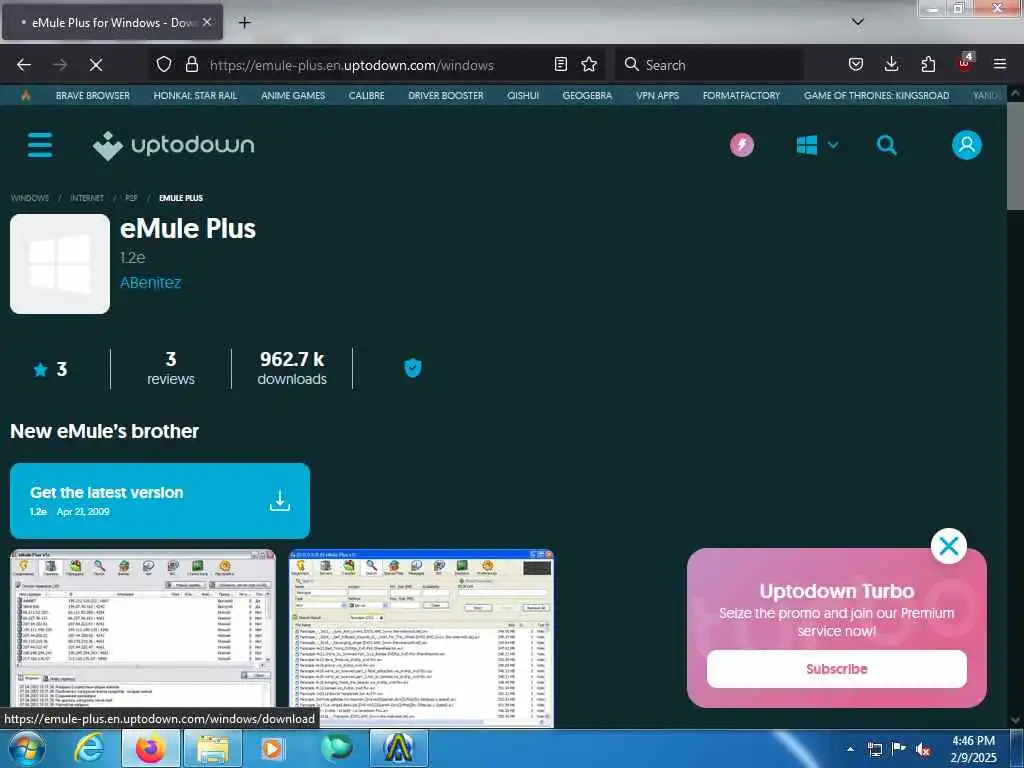Open VPN APPS link
Viewport: 1024px width, 768px height.
click(x=658, y=95)
